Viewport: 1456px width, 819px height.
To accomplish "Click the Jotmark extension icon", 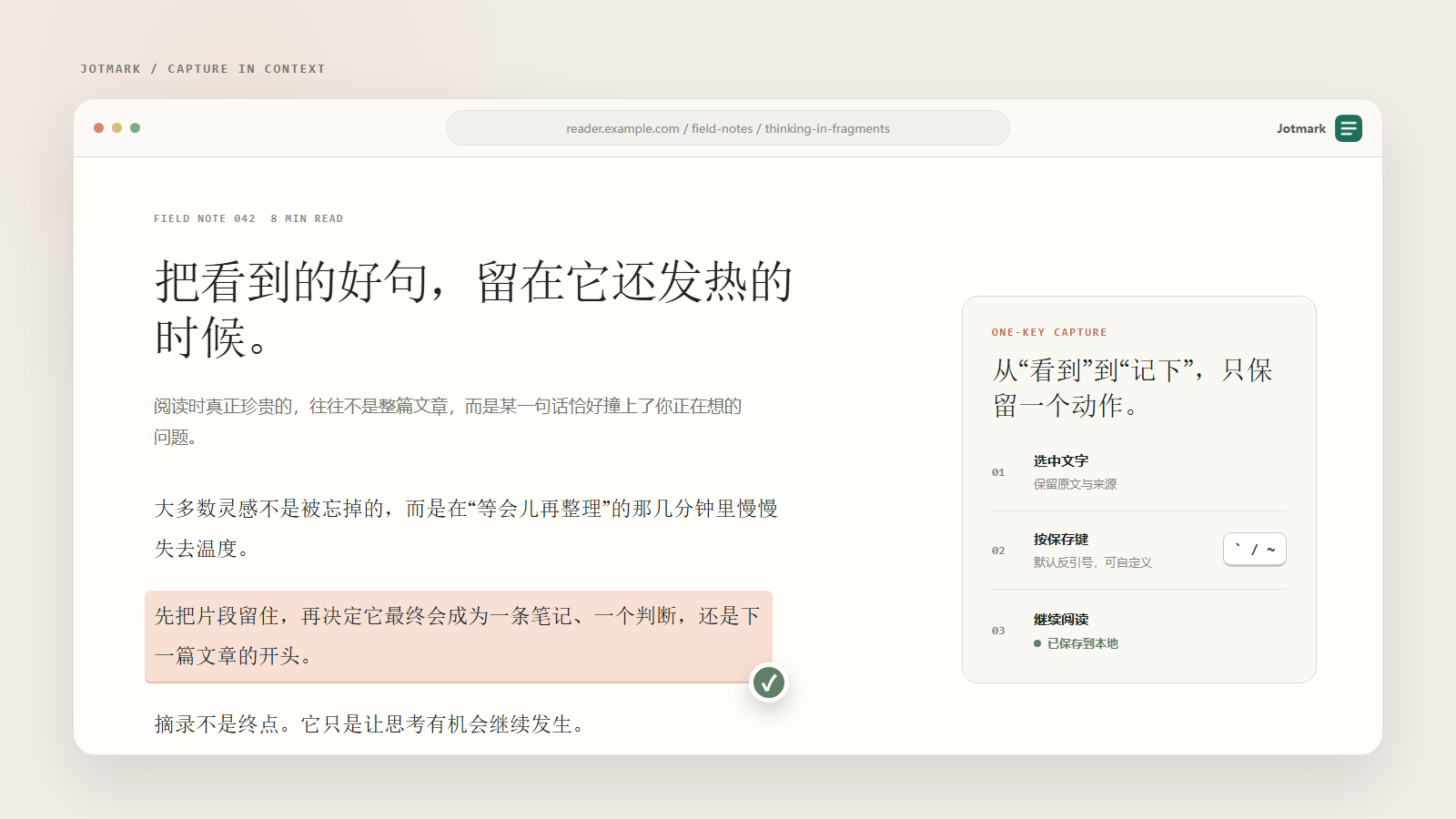I will click(1349, 128).
